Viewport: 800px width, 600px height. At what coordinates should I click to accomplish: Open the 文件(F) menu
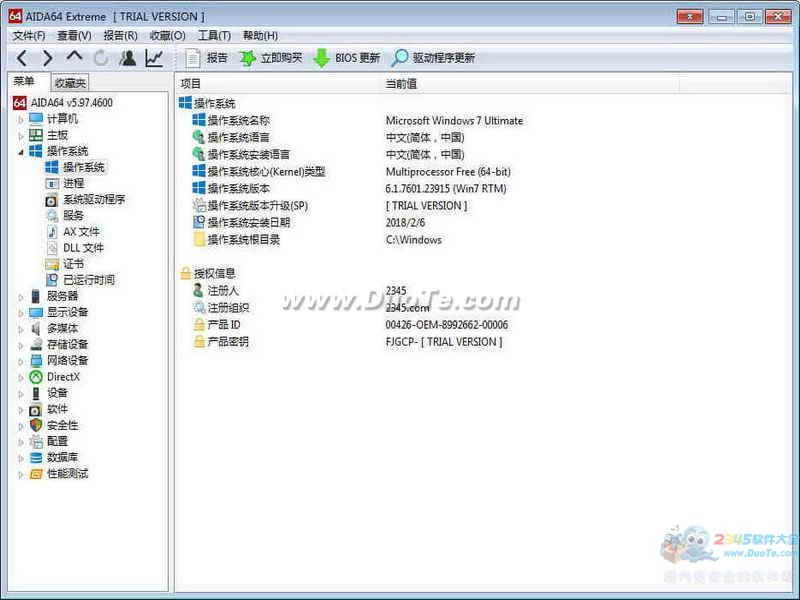click(x=30, y=36)
